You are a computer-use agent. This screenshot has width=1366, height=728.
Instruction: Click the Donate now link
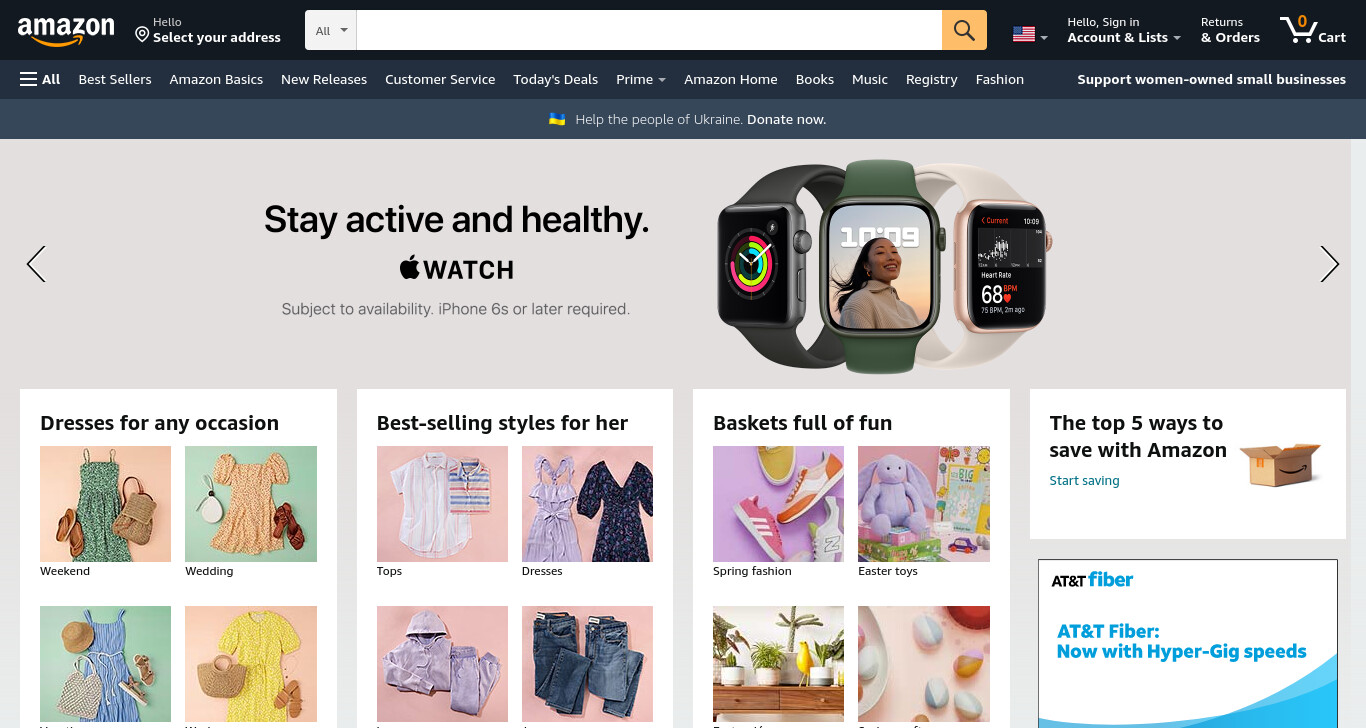pos(786,119)
